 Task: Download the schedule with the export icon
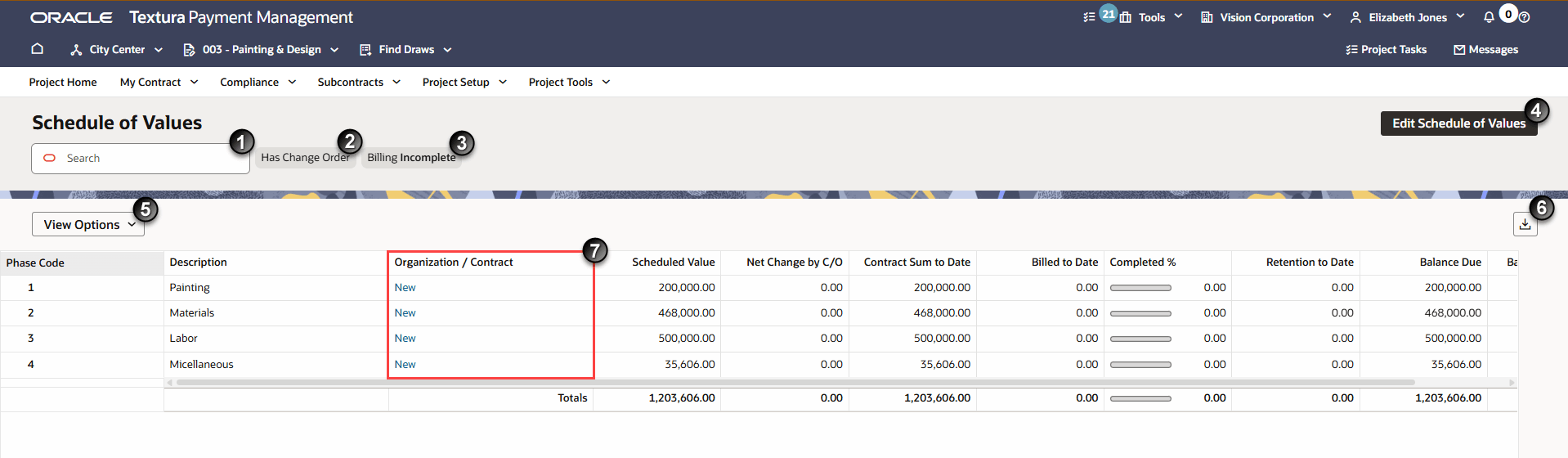(1525, 224)
